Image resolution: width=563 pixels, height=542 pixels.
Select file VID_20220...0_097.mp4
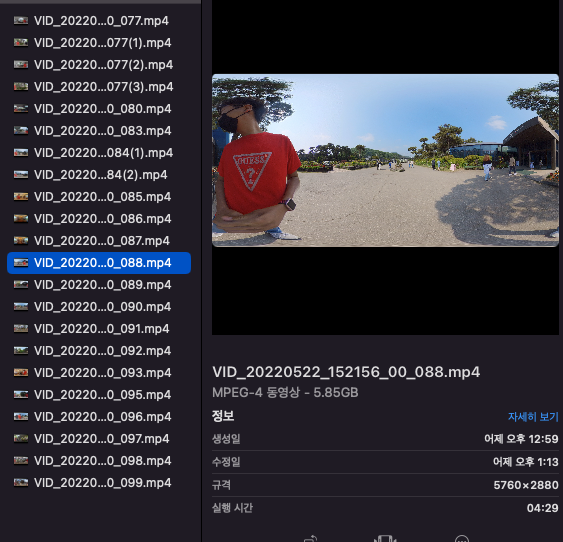[x=99, y=439]
